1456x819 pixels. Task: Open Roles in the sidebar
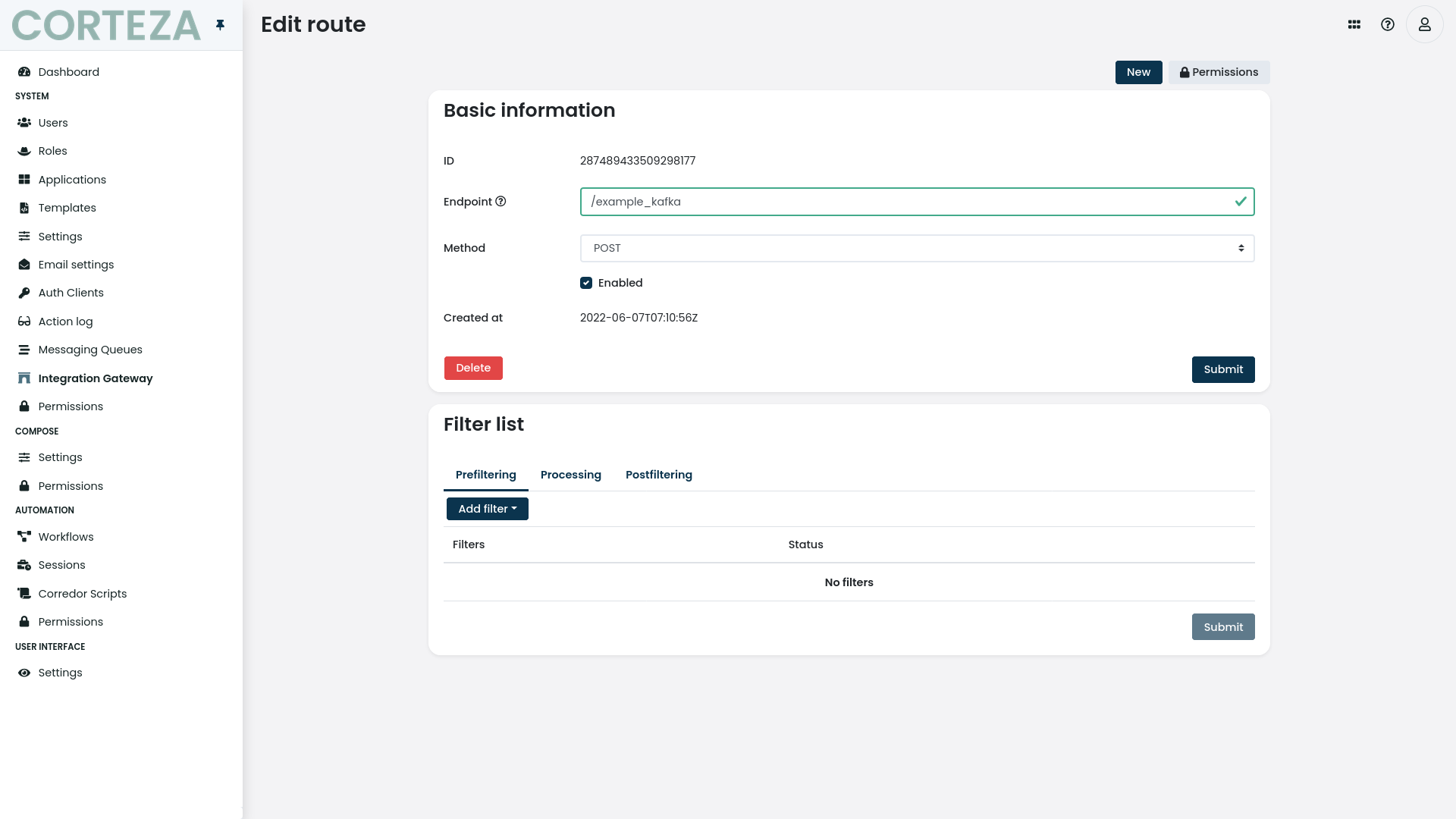tap(52, 151)
